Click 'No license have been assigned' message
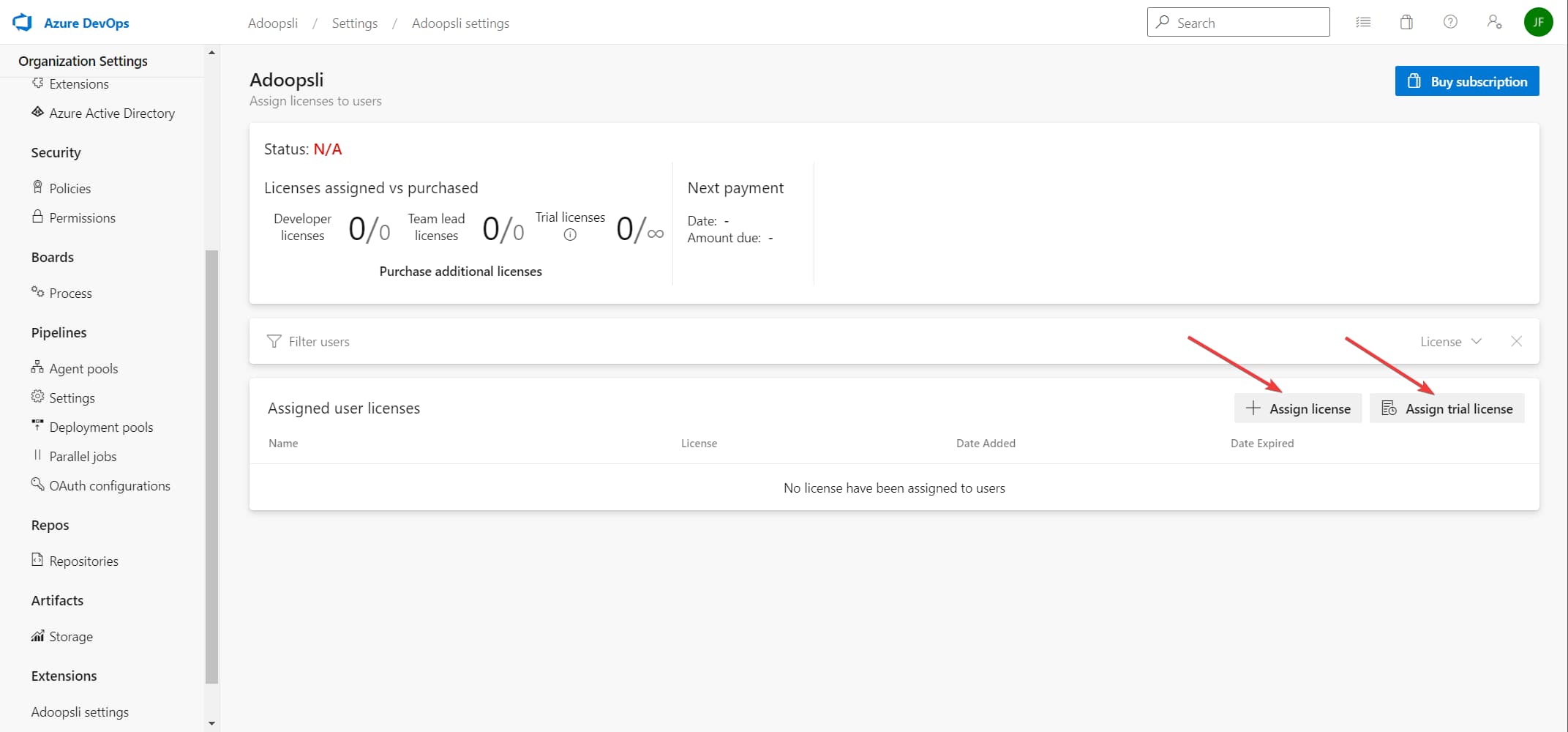This screenshot has width=1568, height=732. coord(894,488)
